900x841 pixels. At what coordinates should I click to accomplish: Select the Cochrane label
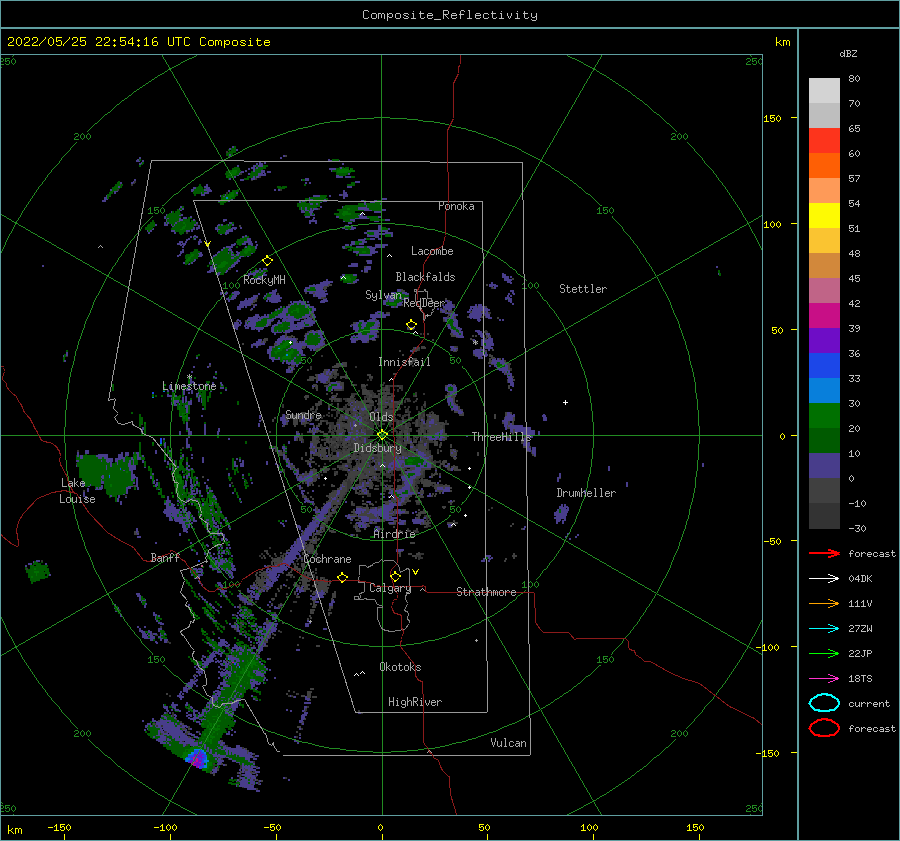pyautogui.click(x=327, y=559)
